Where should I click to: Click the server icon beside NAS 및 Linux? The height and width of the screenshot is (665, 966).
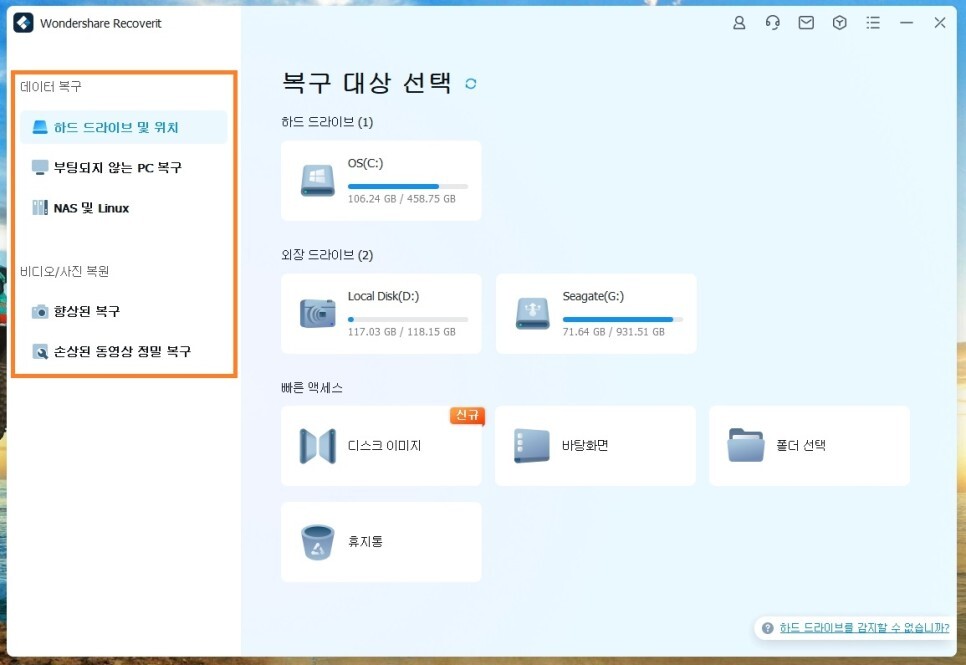click(40, 208)
